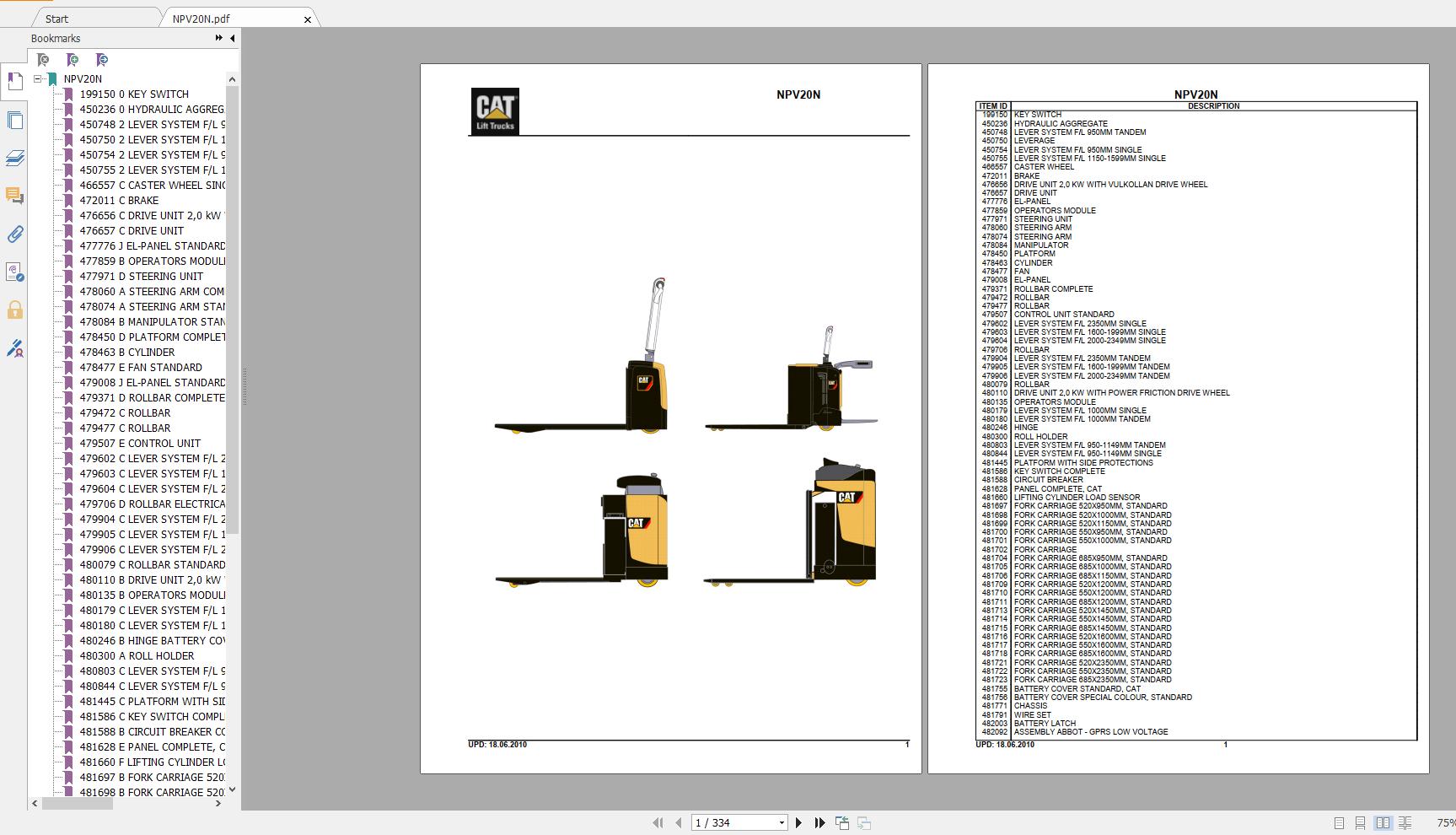This screenshot has height=835, width=1456.
Task: Open the Layers panel icon
Action: coord(14,159)
